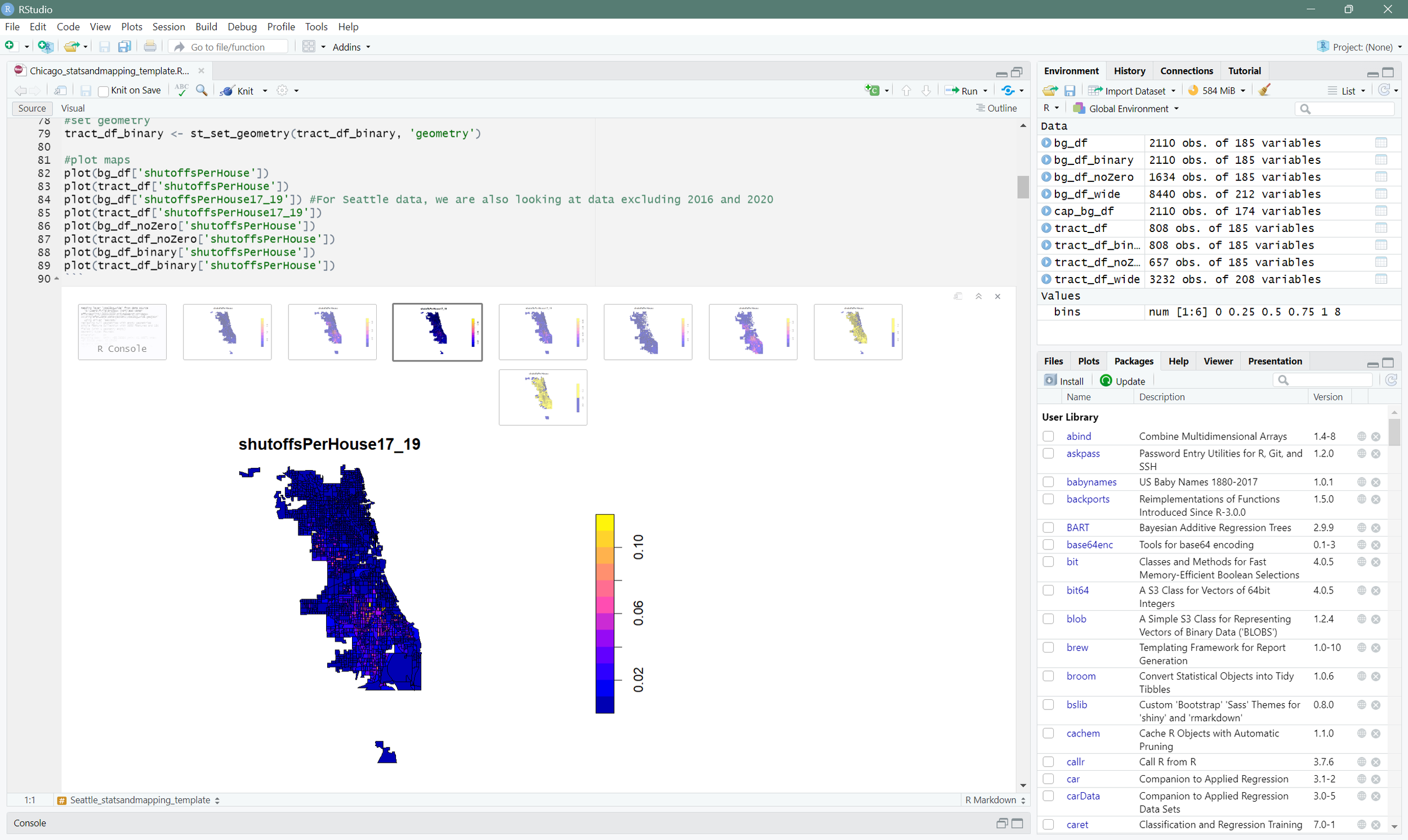Viewport: 1408px width, 840px height.
Task: Click the Save all documents icon
Action: coord(124,47)
